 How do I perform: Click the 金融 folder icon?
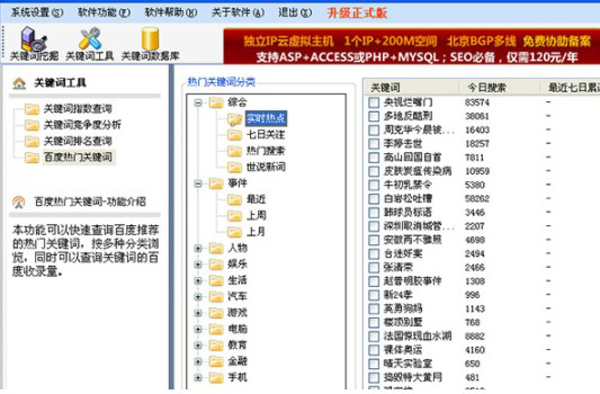[216, 361]
